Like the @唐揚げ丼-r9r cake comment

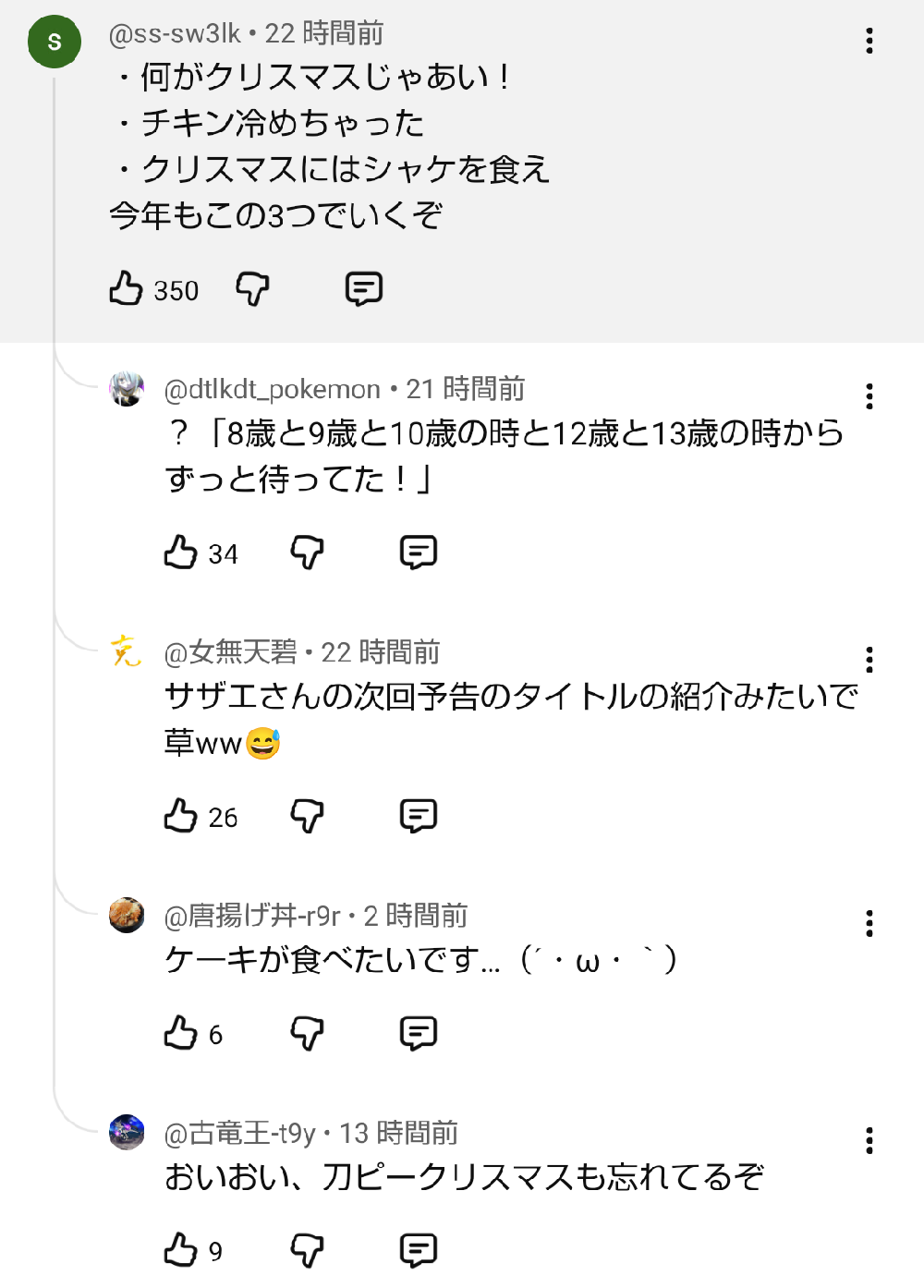coord(181,1033)
